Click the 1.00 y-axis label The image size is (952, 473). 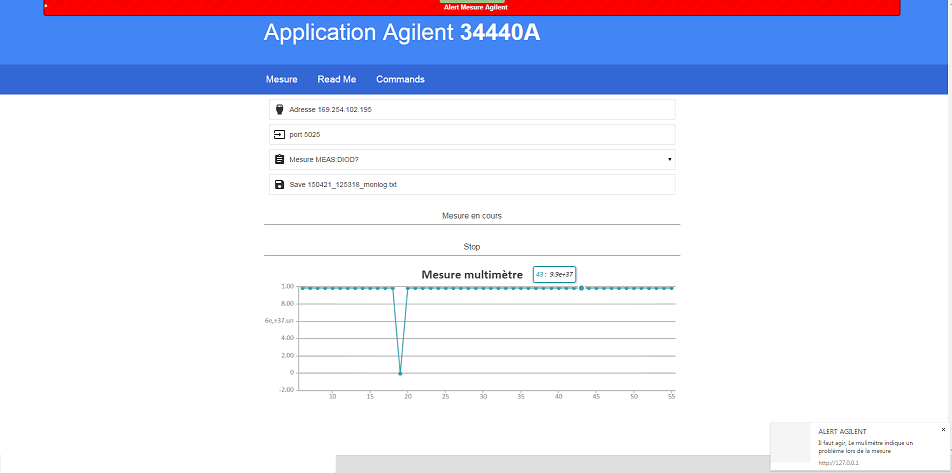coord(287,286)
